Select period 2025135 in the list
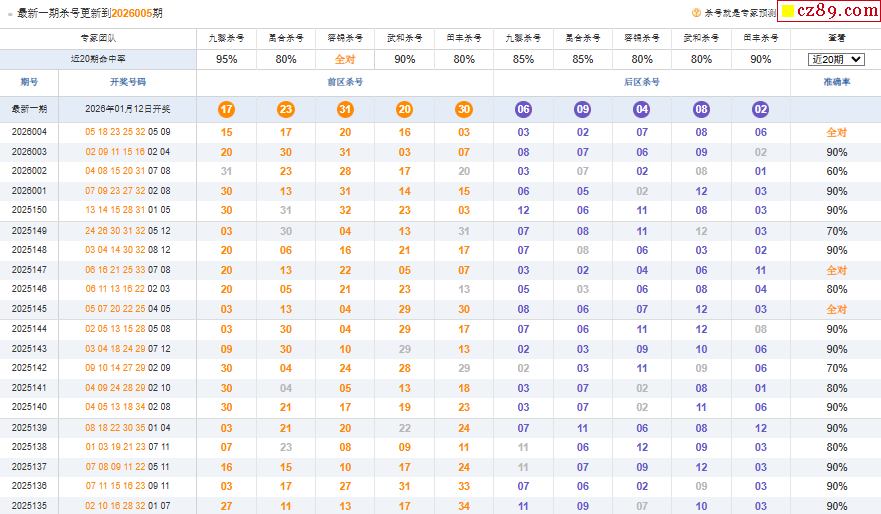This screenshot has width=881, height=514. pos(29,506)
